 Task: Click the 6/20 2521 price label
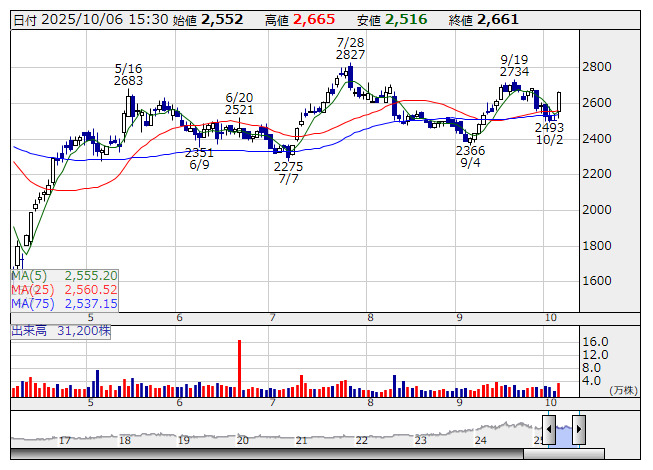click(x=239, y=104)
